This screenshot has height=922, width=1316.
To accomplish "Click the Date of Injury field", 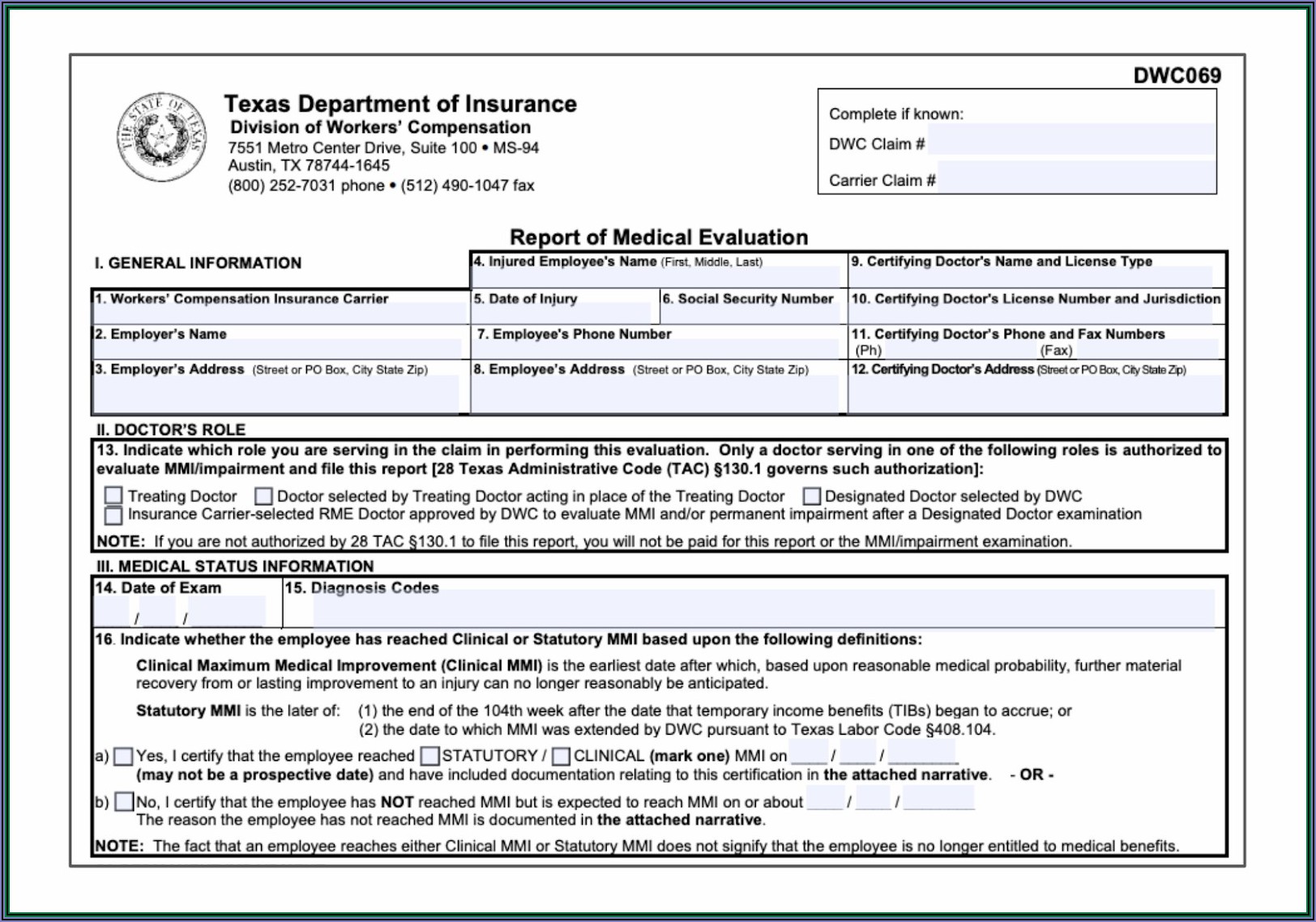I will [563, 314].
